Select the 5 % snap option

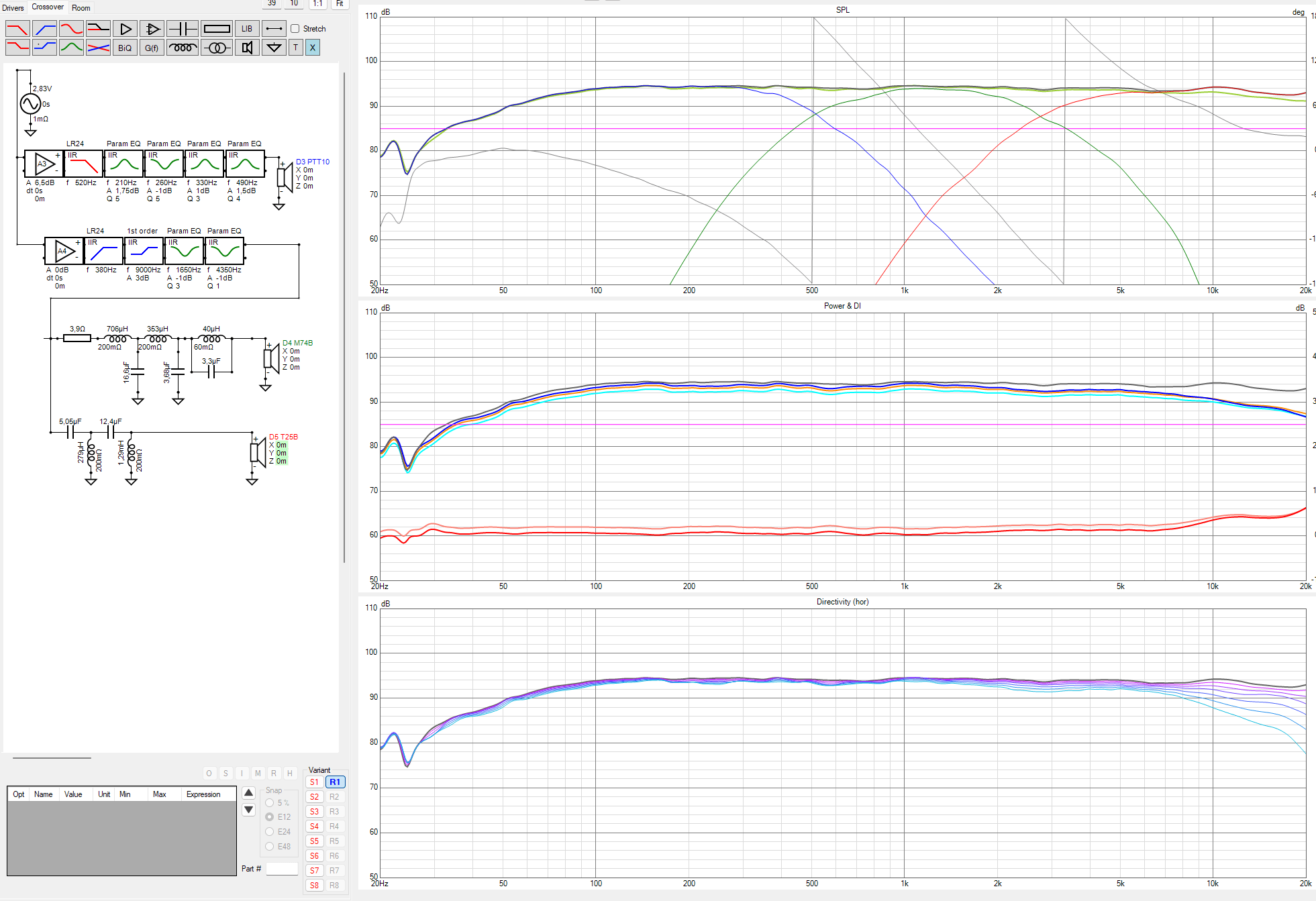[x=270, y=803]
